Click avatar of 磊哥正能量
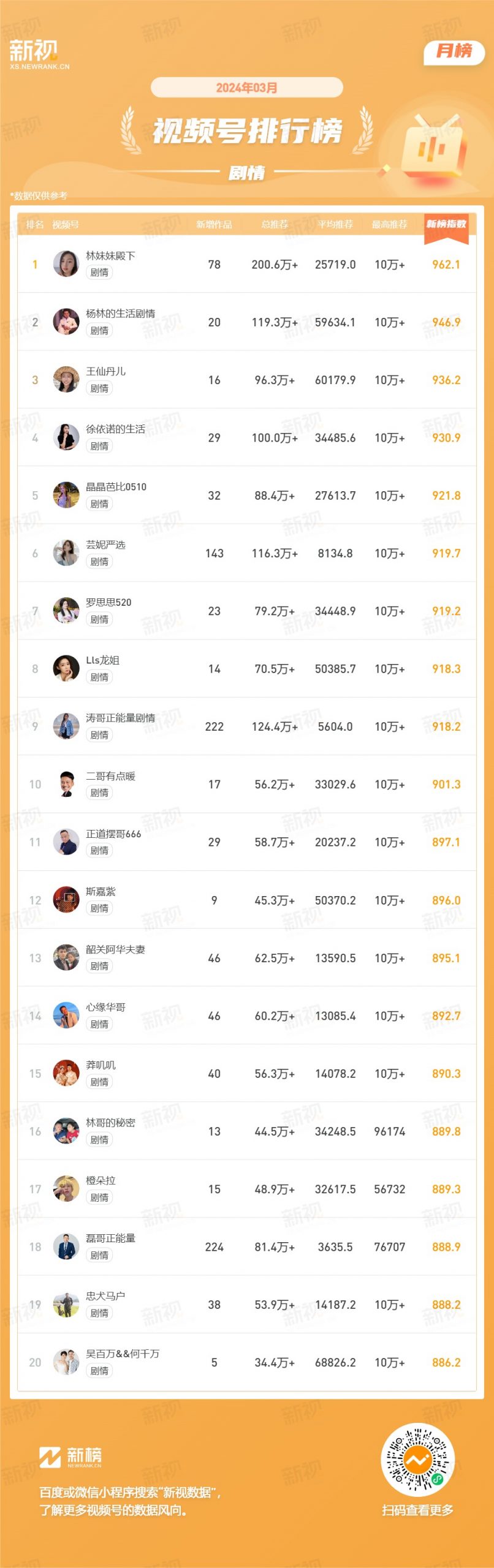Viewport: 494px width, 1568px height. pos(66,1246)
